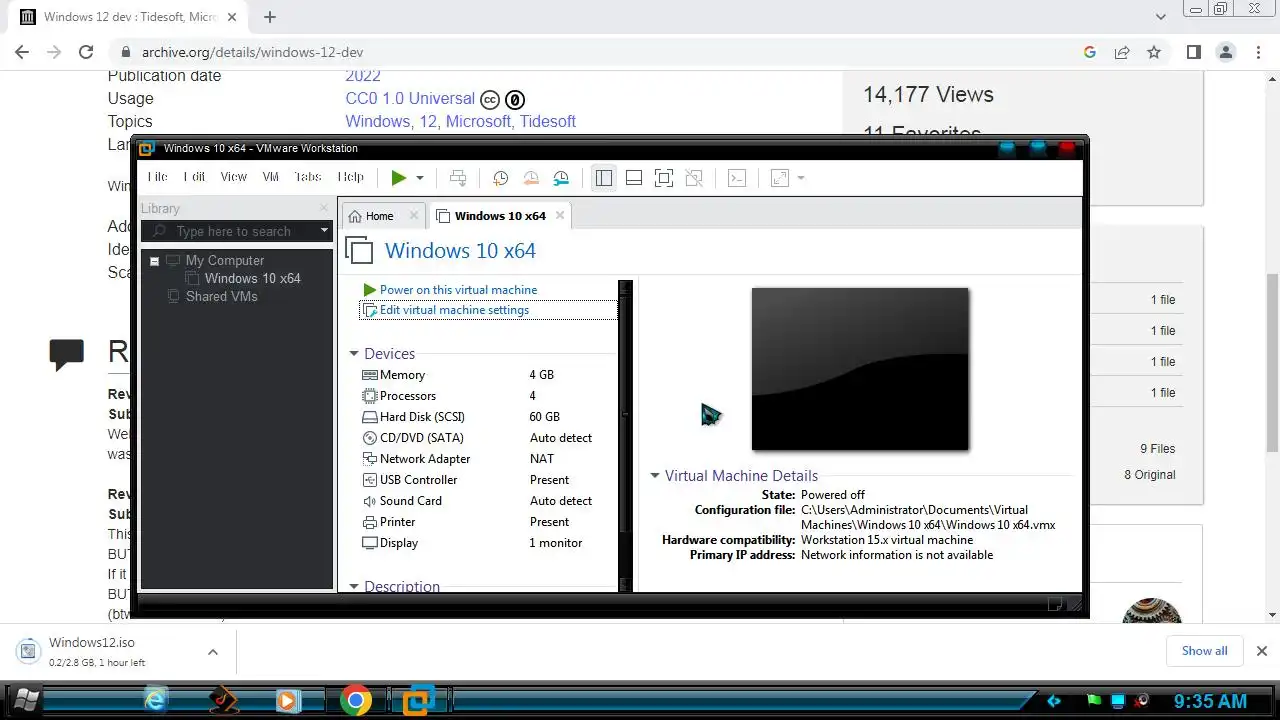Open the Windows Start button
Screen dimensions: 1280x720
24,700
